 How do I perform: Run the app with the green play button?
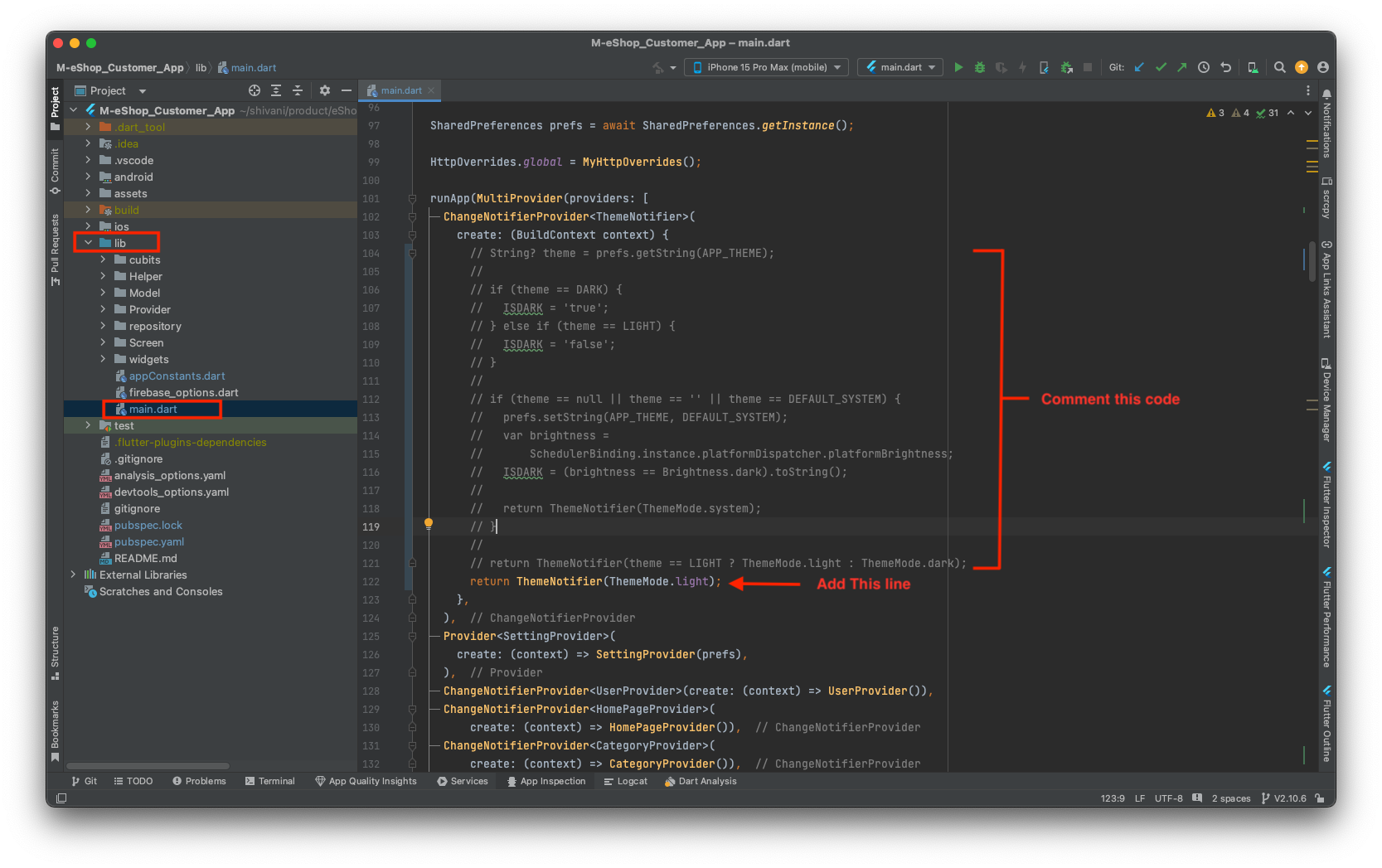pos(958,67)
